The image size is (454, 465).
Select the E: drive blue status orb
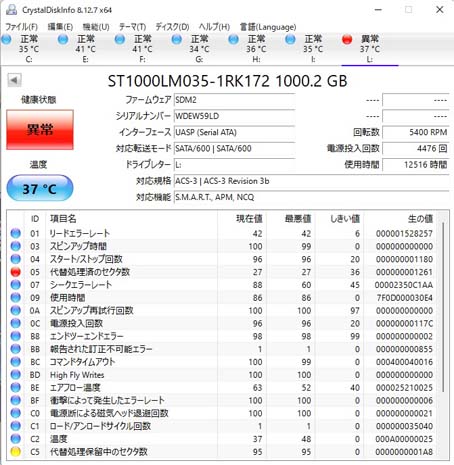click(63, 40)
